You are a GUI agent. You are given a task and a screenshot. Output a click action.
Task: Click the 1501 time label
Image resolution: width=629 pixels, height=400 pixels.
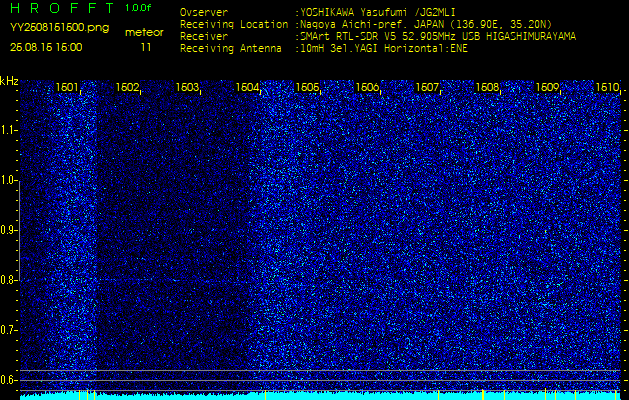67,87
